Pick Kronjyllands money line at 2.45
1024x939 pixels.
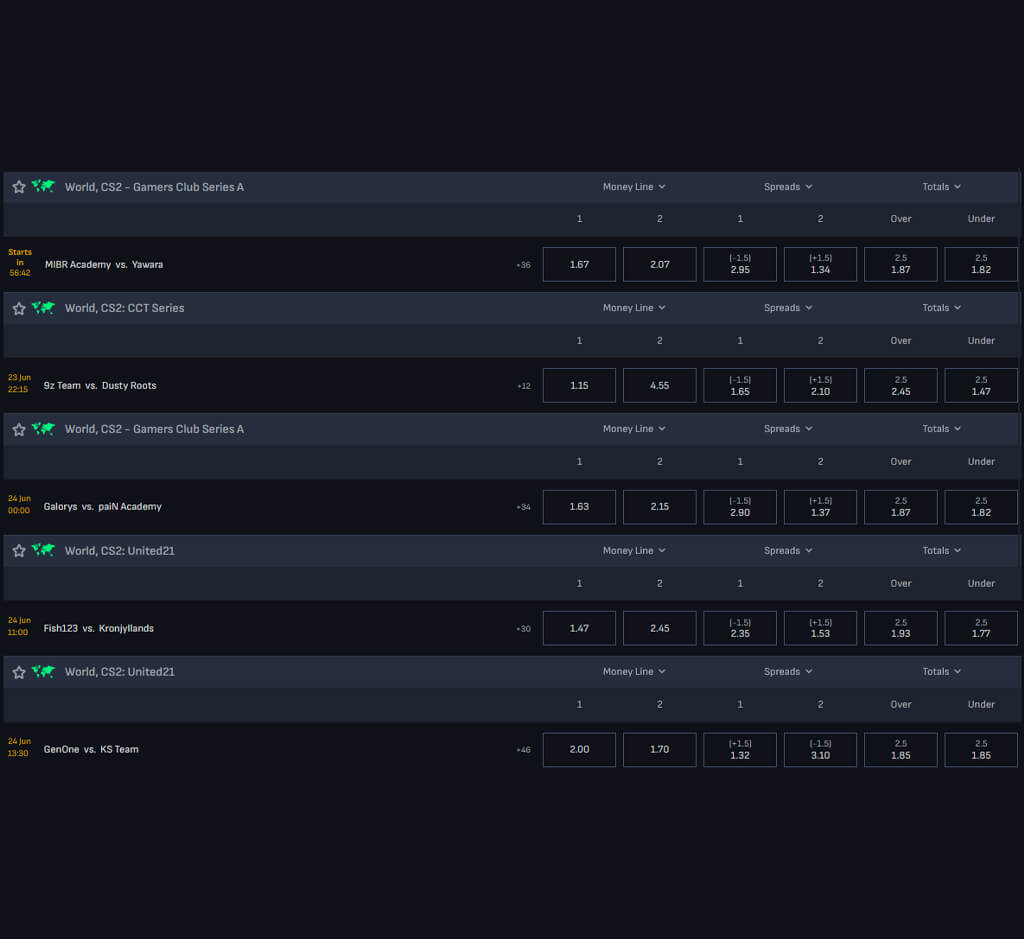pyautogui.click(x=660, y=628)
